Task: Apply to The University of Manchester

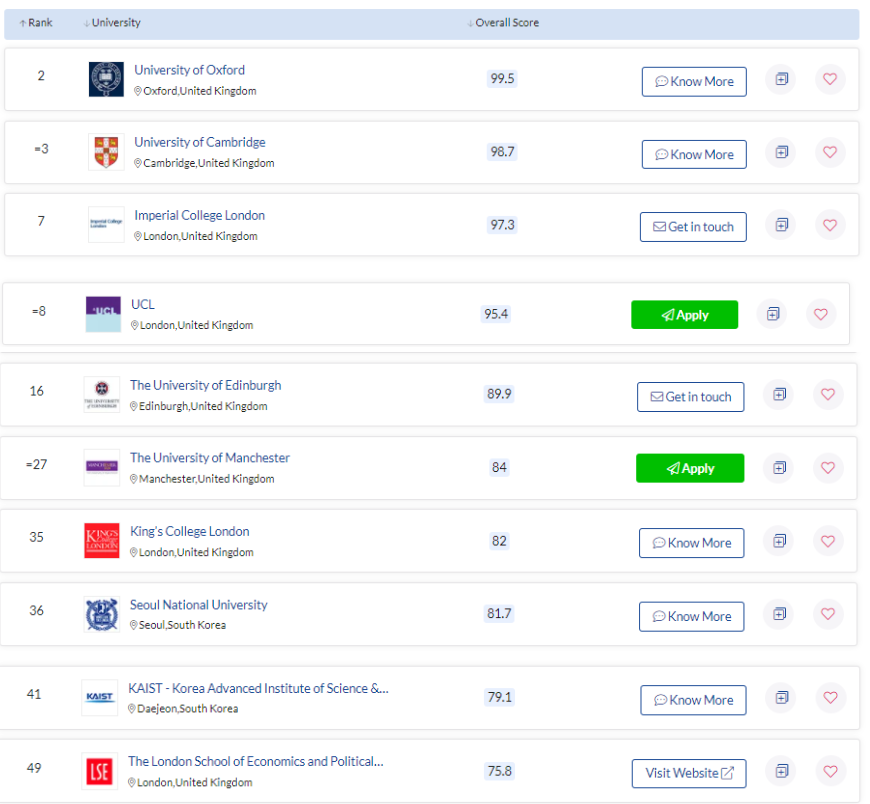Action: click(x=690, y=468)
